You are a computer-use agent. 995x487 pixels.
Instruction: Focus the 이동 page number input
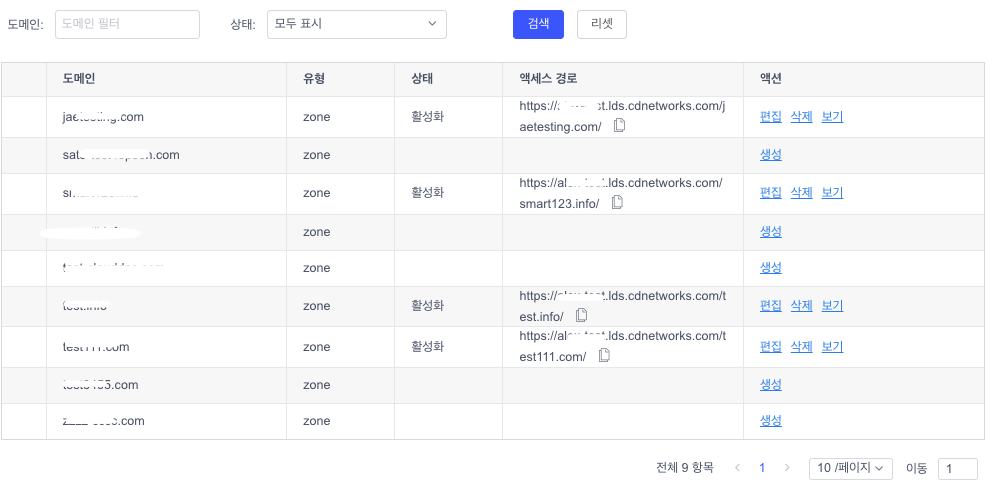(958, 469)
